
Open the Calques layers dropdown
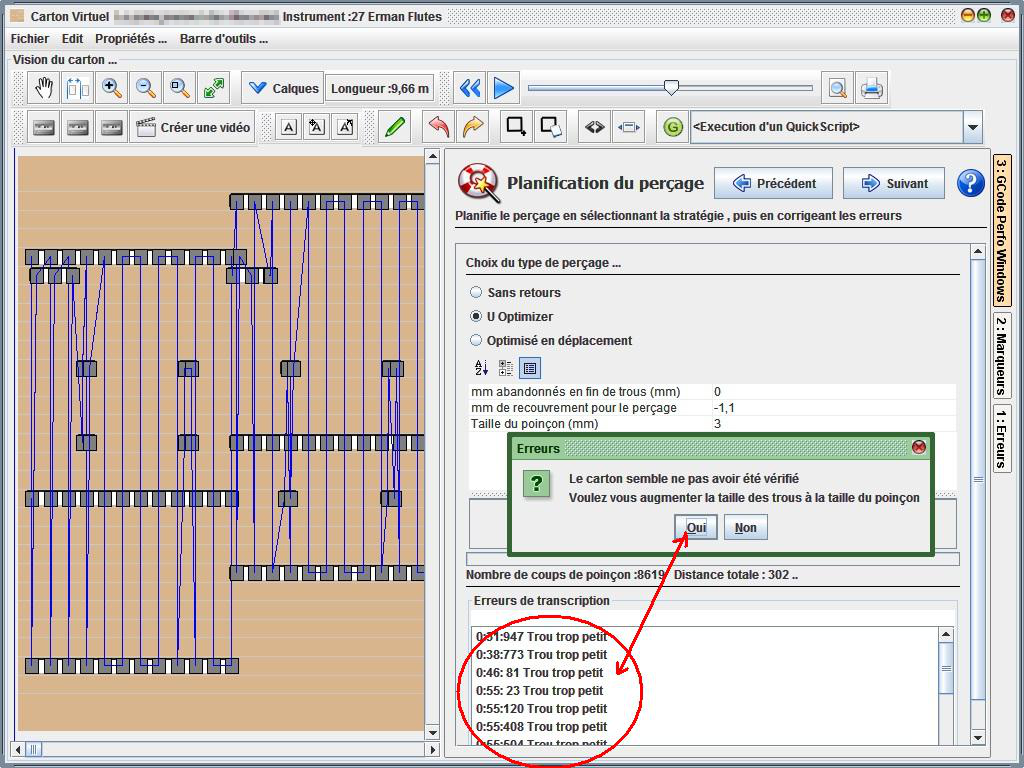pyautogui.click(x=283, y=88)
